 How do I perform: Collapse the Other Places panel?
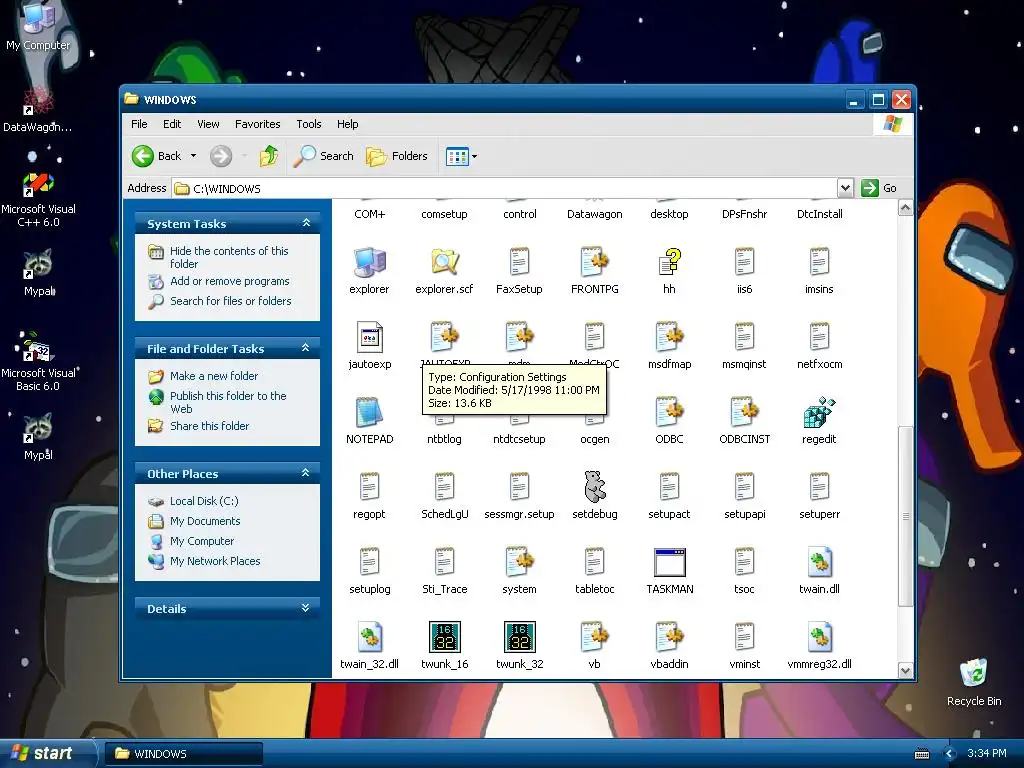[x=306, y=473]
